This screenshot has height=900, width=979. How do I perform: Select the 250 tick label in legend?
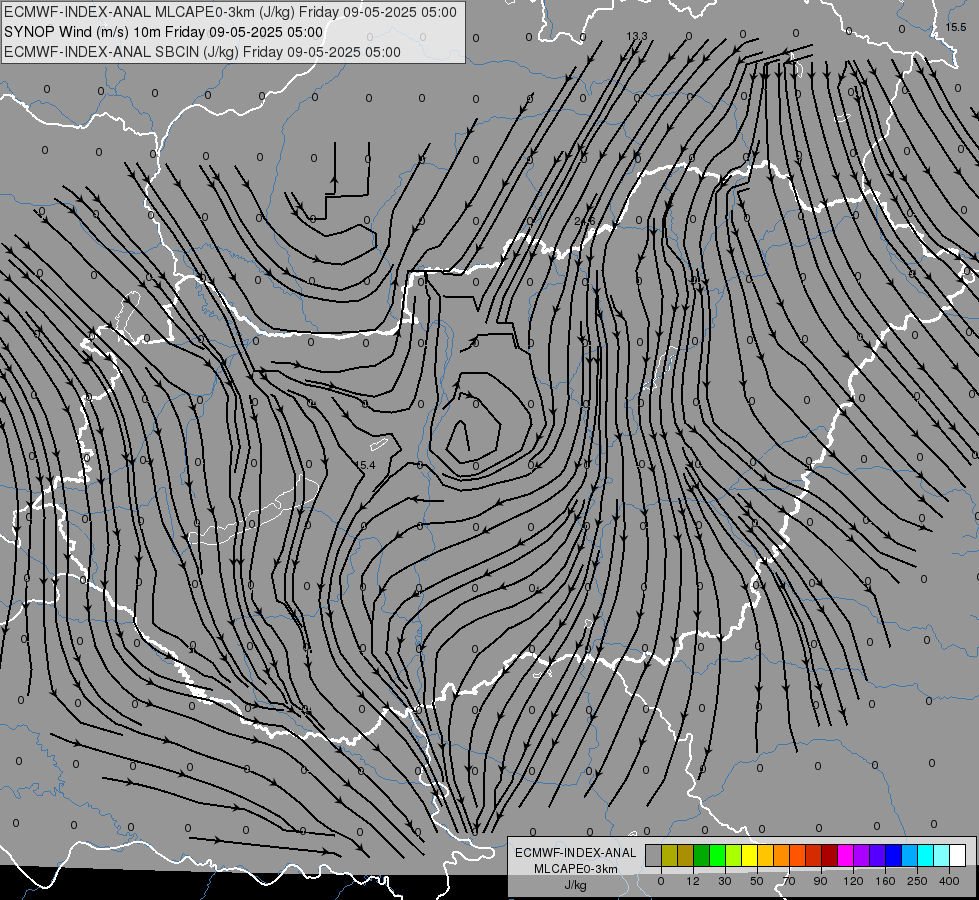pyautogui.click(x=917, y=881)
